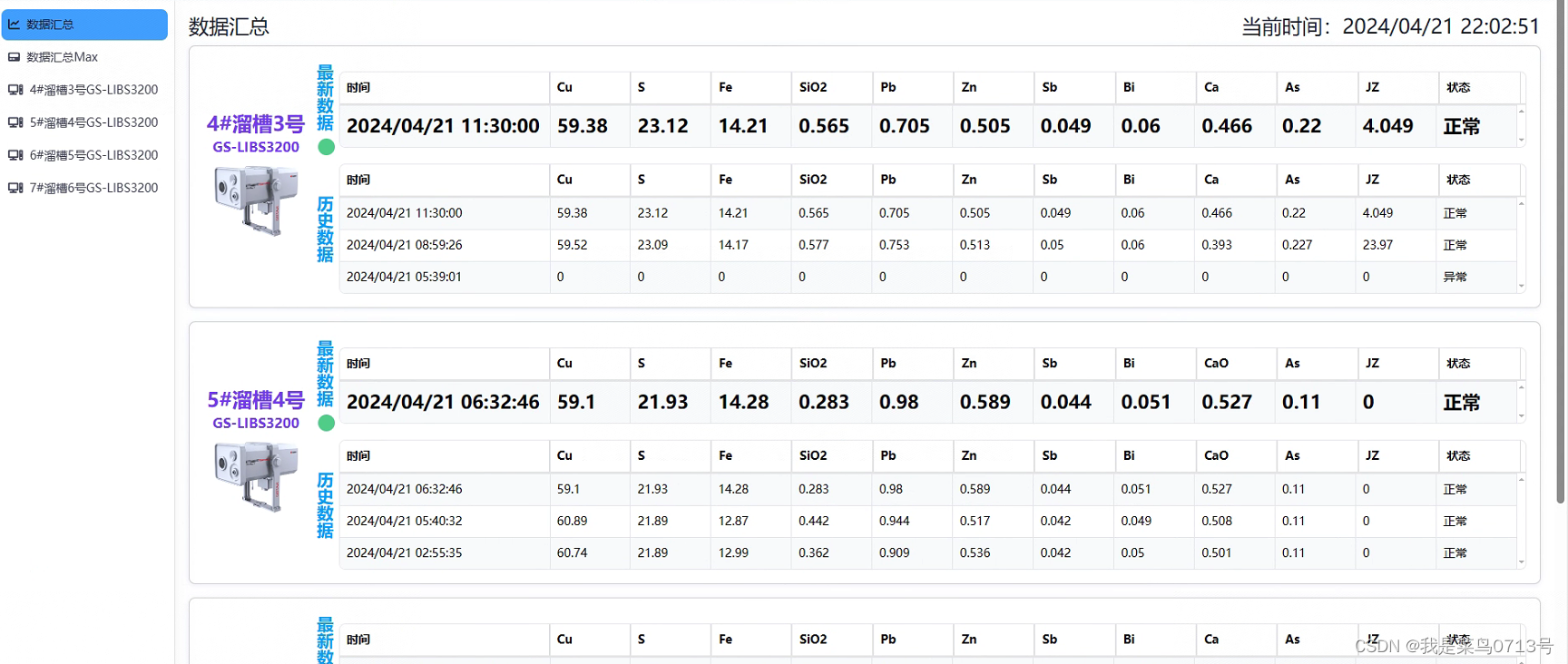Click device icon beside 6#溜槽5号GS-LIBS3200
1568x664 pixels.
point(15,155)
